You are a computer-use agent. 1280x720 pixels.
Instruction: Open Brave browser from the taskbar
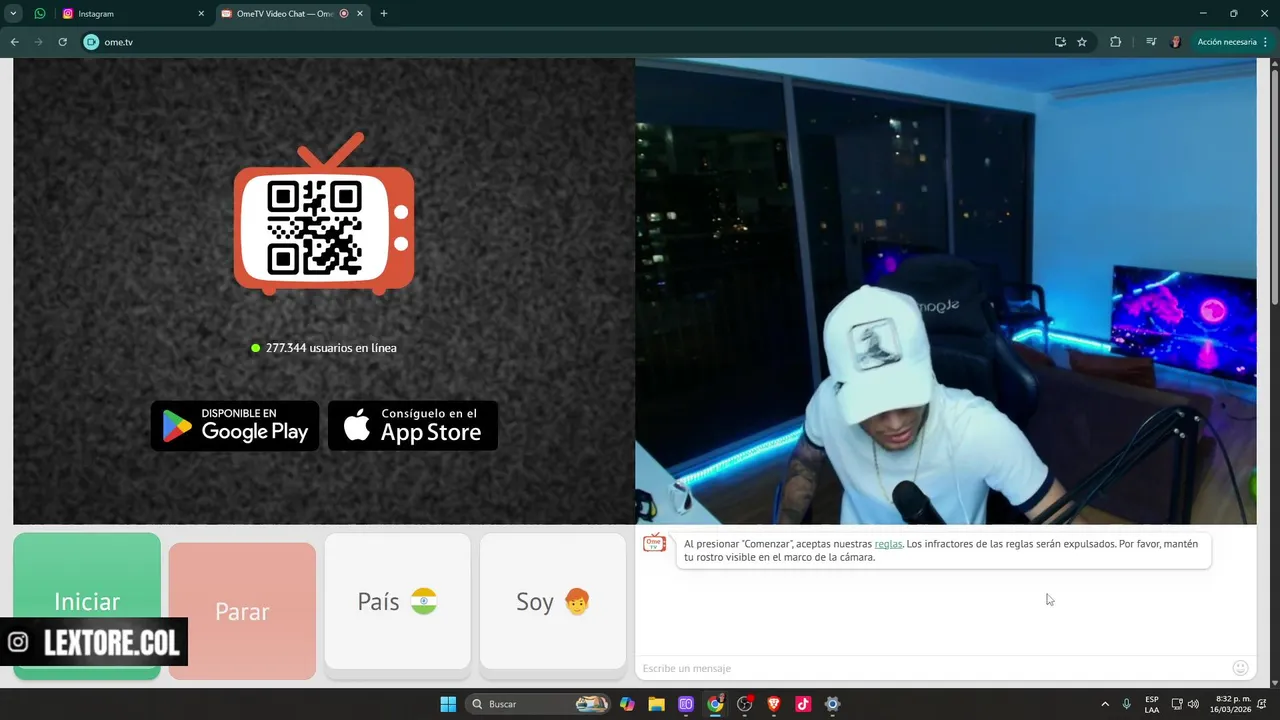pos(774,704)
